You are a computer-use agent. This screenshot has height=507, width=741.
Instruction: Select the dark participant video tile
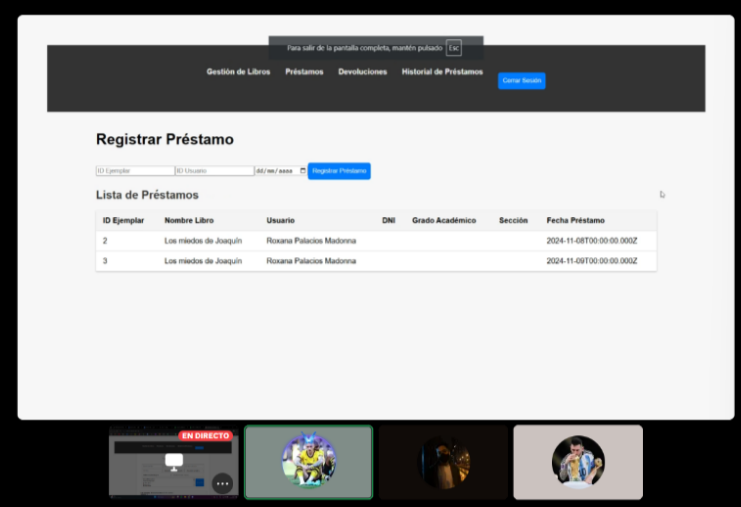(443, 461)
